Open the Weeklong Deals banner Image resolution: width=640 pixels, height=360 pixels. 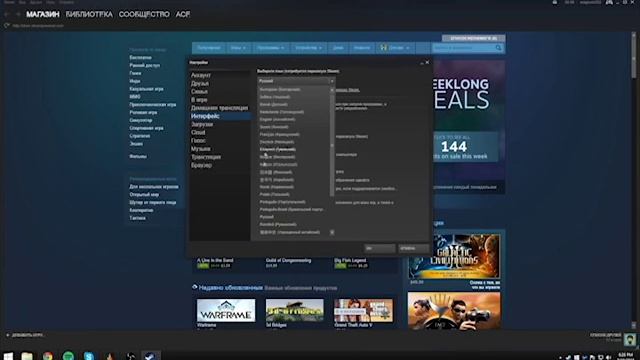(469, 127)
